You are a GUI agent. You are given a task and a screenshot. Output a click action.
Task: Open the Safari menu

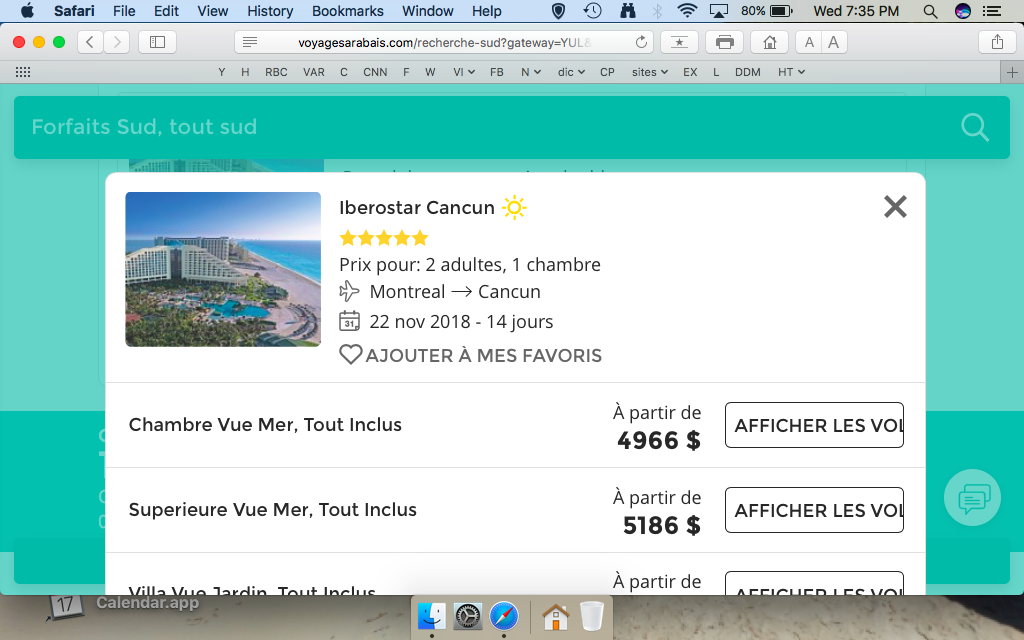pos(74,11)
